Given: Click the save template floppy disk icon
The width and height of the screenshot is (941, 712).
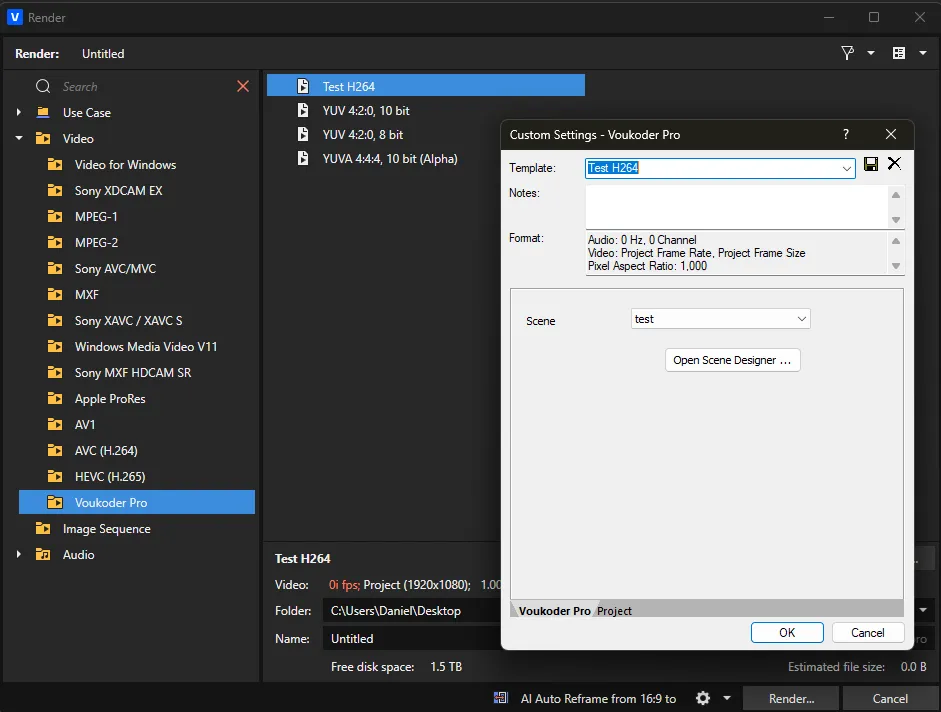Looking at the screenshot, I should pos(871,164).
